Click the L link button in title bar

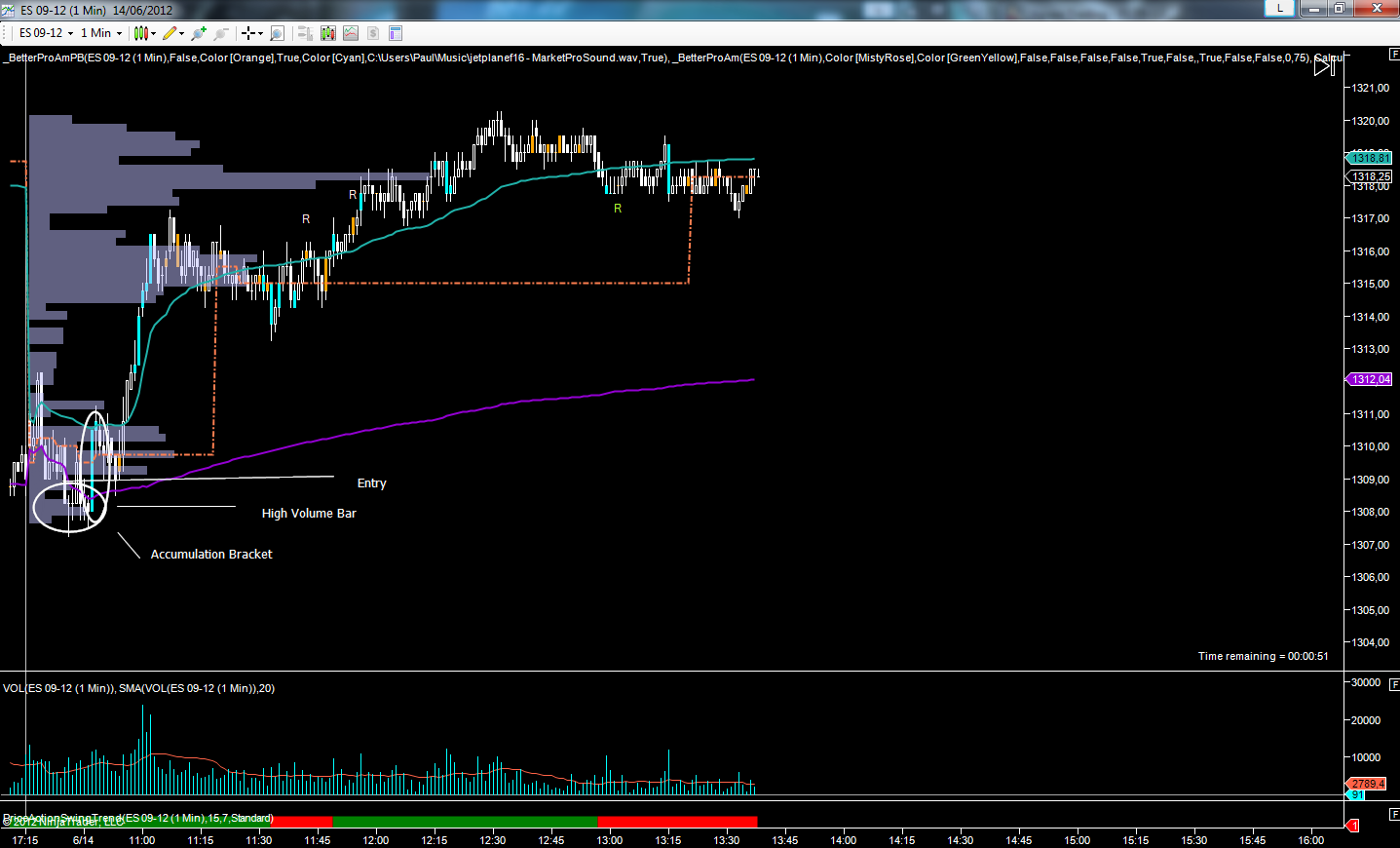coord(1279,9)
